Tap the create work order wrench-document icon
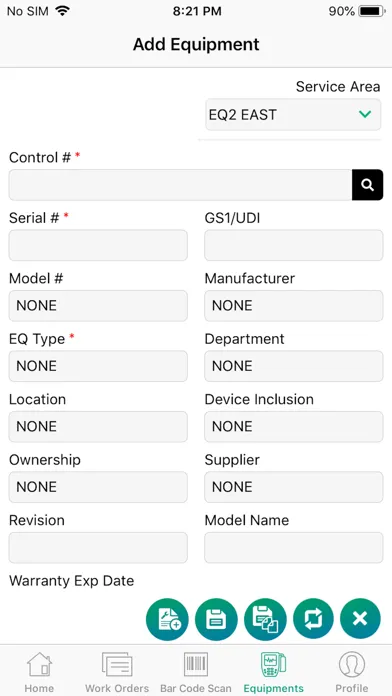 tap(167, 619)
